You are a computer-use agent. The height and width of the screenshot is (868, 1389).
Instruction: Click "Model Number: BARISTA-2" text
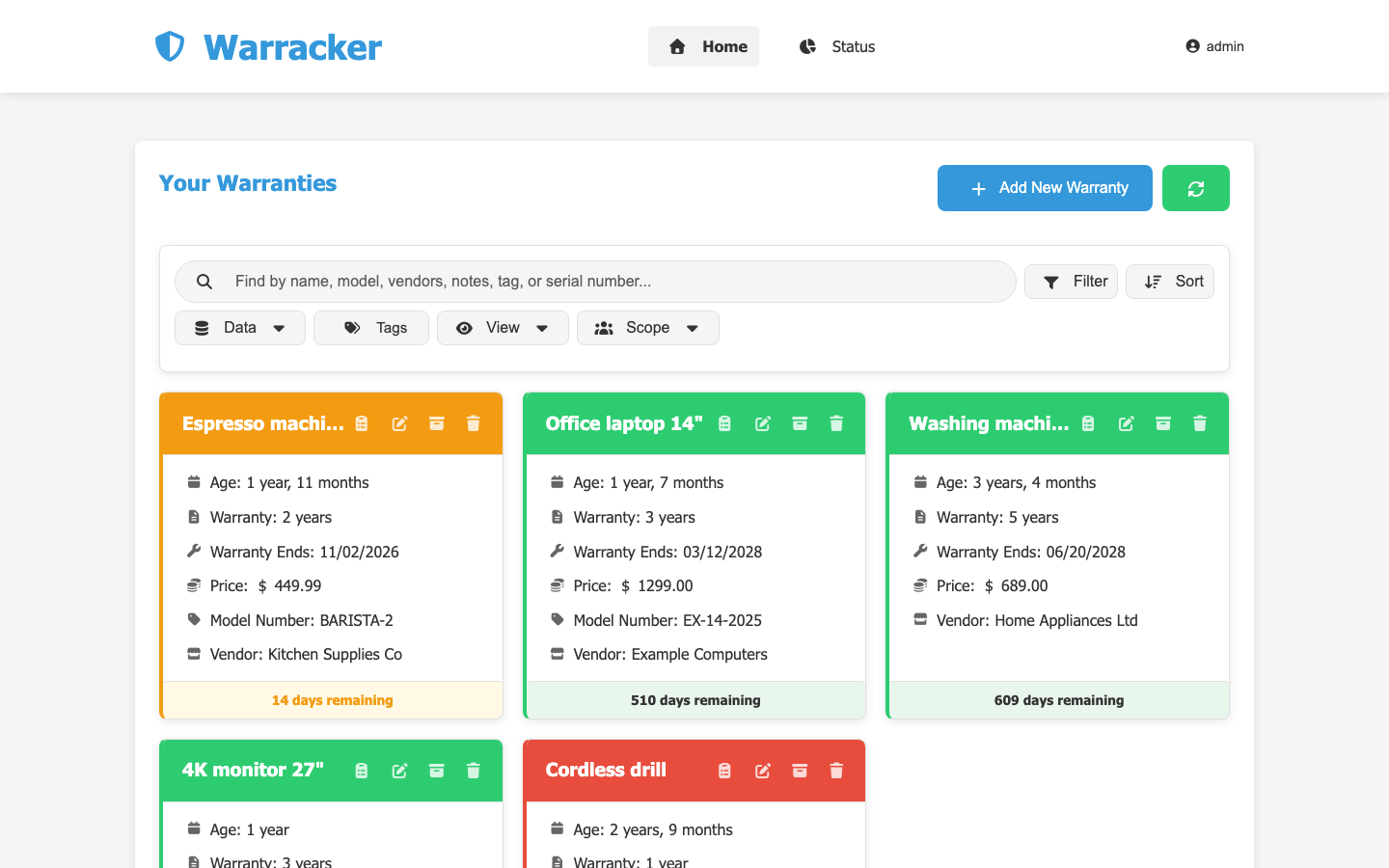click(x=302, y=620)
